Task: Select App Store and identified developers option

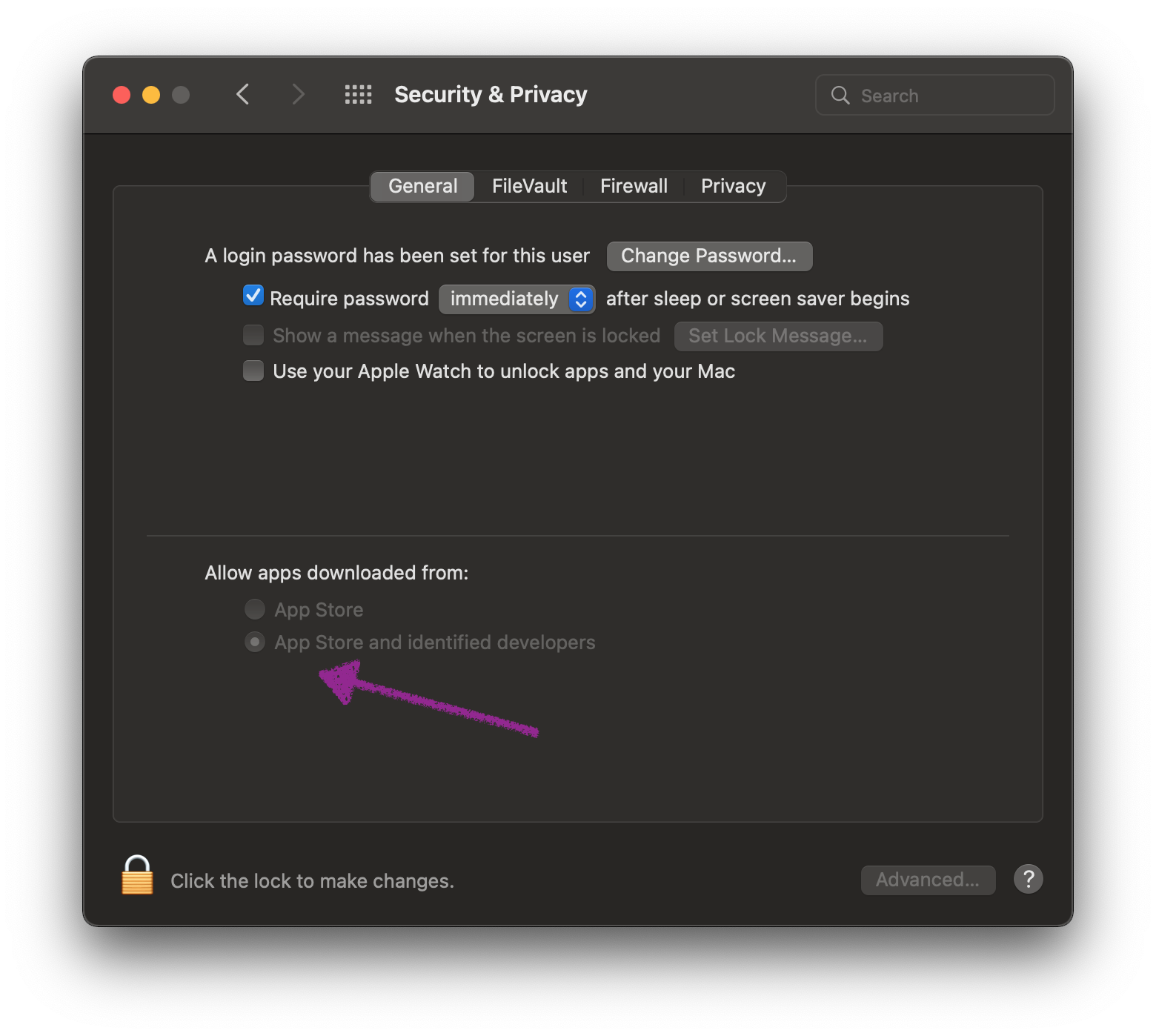Action: click(x=255, y=642)
